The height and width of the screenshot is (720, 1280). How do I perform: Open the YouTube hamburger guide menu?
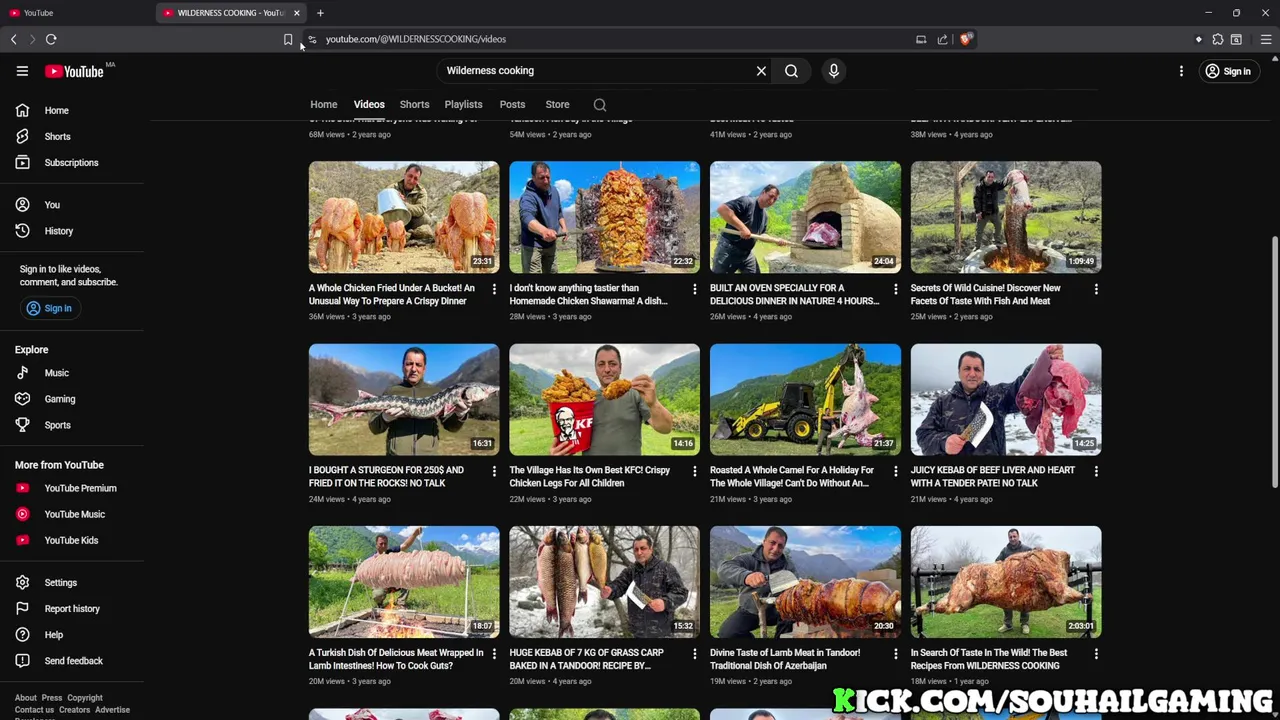(22, 71)
